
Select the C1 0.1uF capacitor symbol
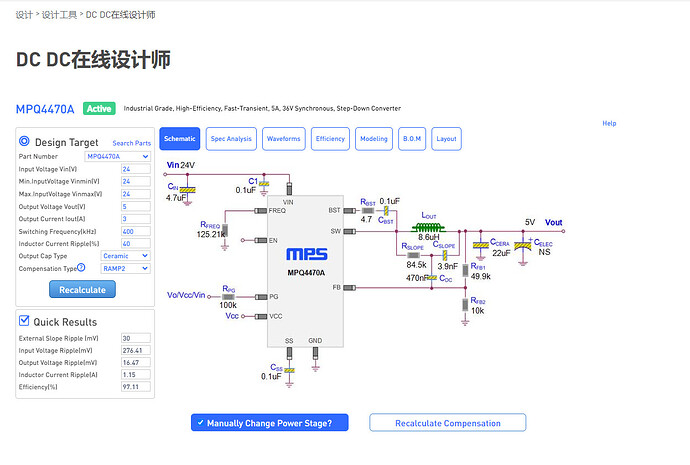click(x=264, y=184)
